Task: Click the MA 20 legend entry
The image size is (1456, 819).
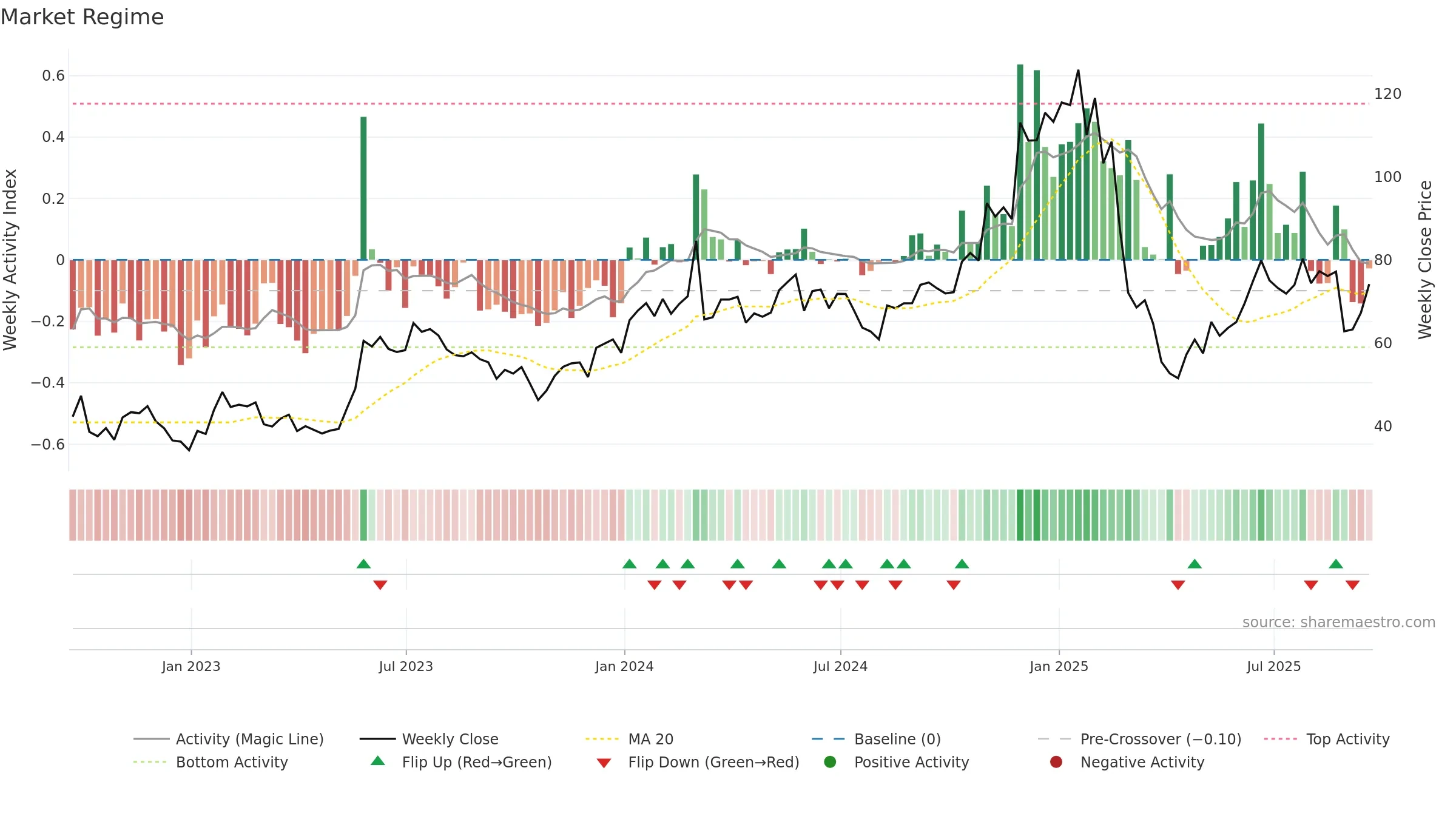Action: click(629, 739)
